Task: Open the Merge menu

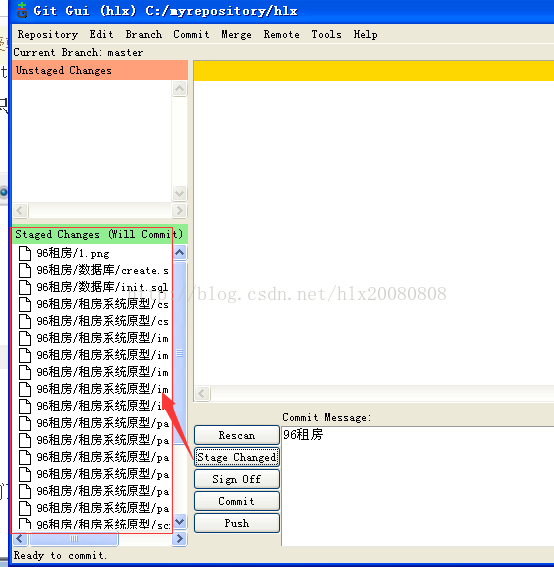Action: (x=236, y=34)
